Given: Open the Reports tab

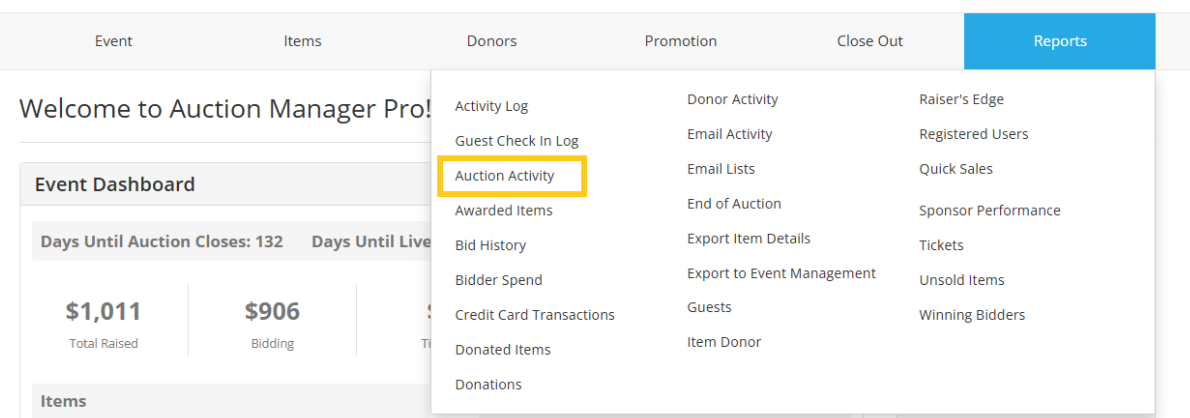Looking at the screenshot, I should tap(1059, 41).
